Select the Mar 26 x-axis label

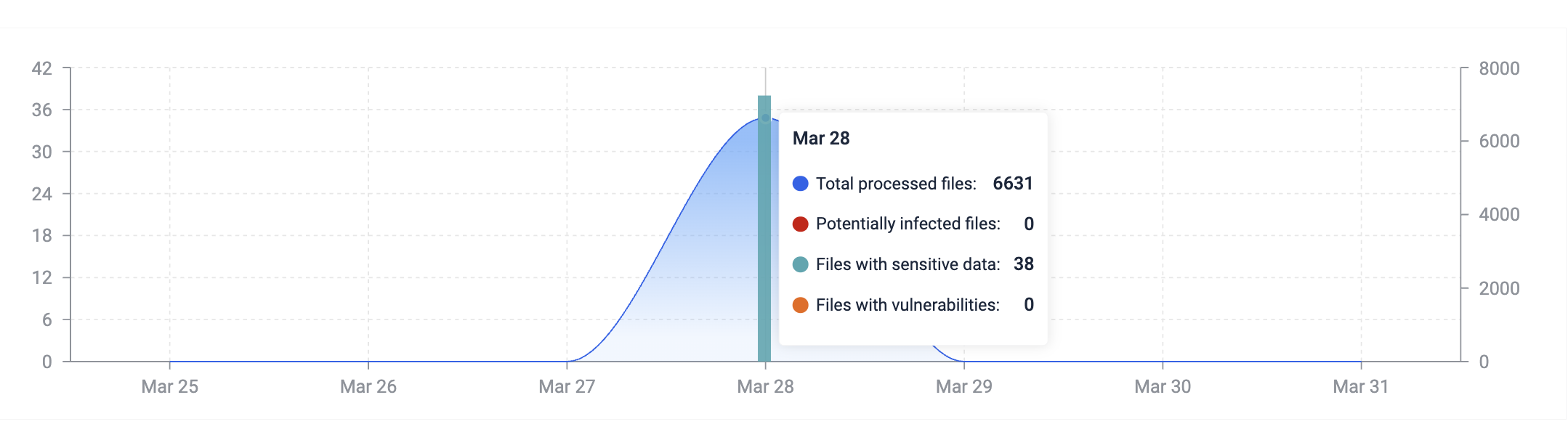[368, 386]
